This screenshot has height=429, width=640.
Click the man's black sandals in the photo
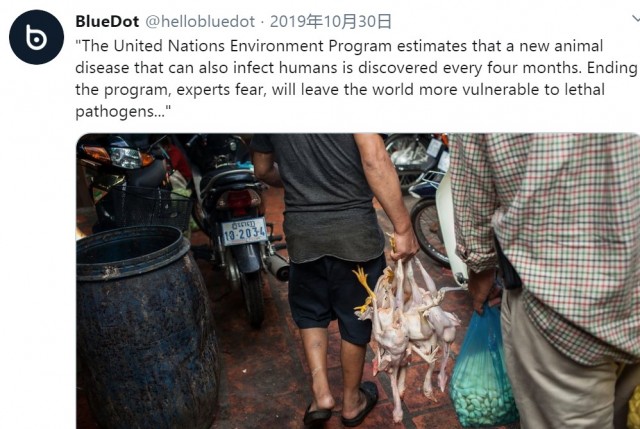click(341, 406)
